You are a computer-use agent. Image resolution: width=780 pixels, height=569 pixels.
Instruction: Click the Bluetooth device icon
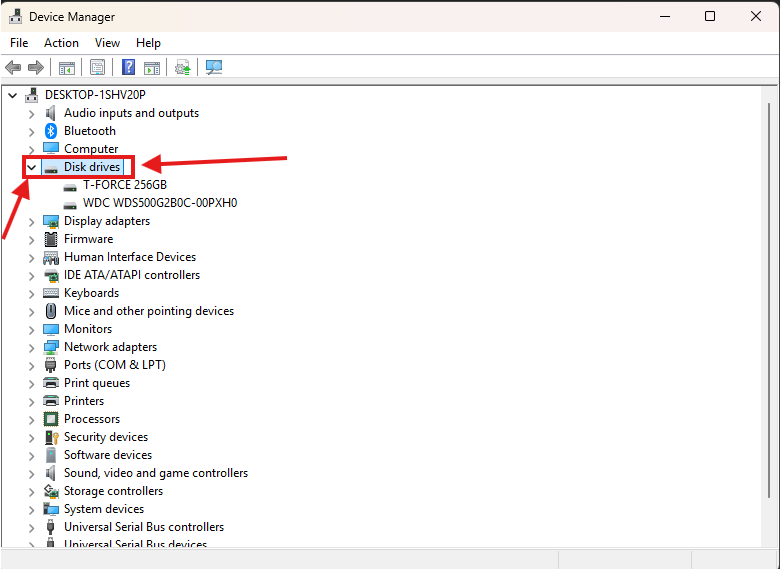point(51,131)
